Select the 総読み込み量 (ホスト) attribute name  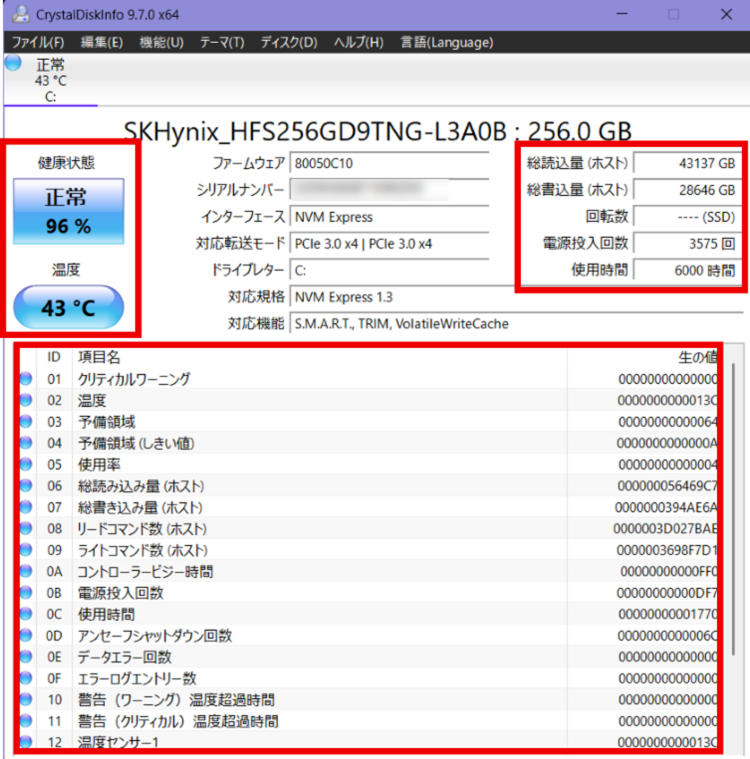(x=141, y=486)
